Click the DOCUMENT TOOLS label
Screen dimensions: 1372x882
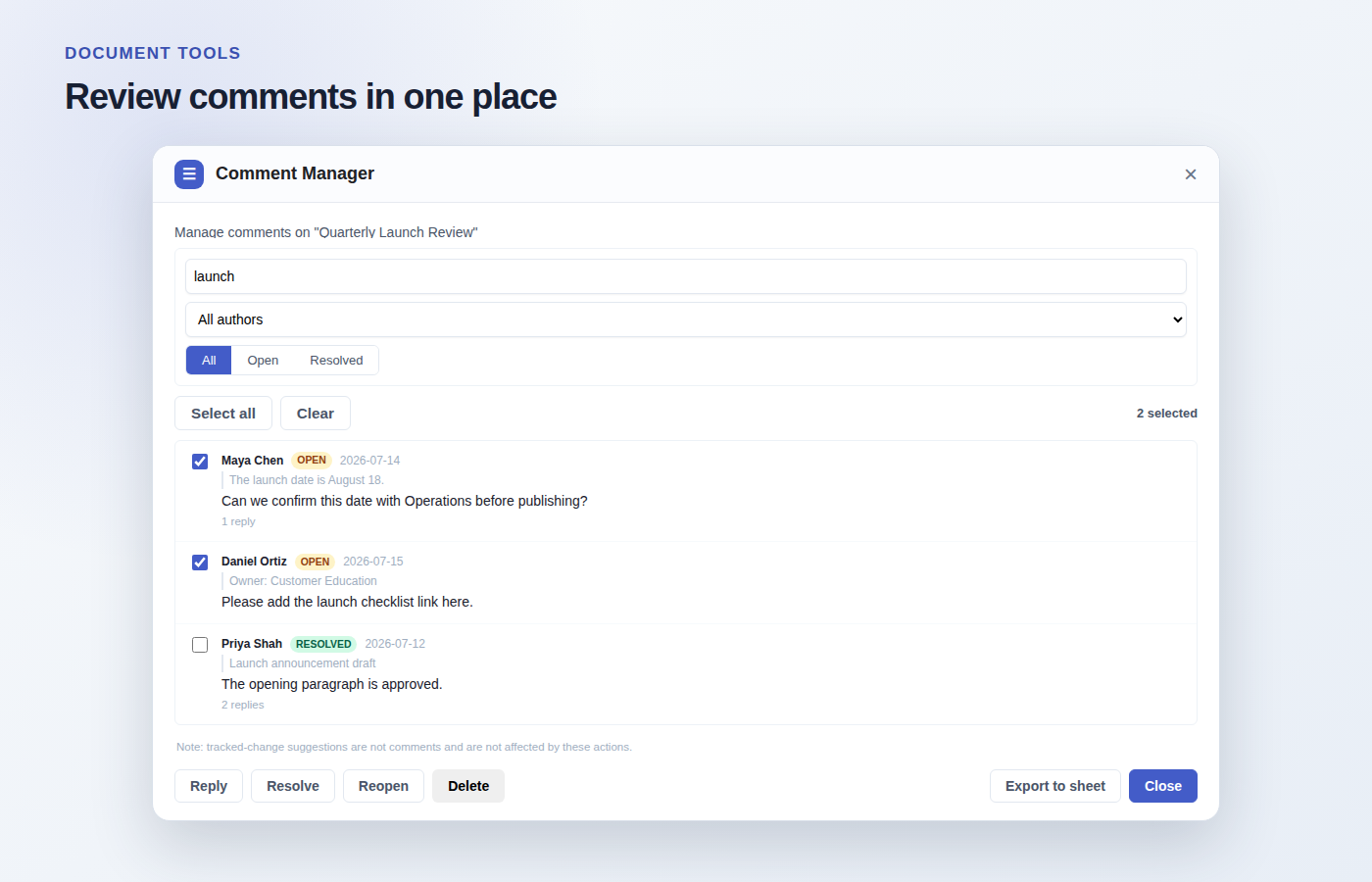coord(153,53)
